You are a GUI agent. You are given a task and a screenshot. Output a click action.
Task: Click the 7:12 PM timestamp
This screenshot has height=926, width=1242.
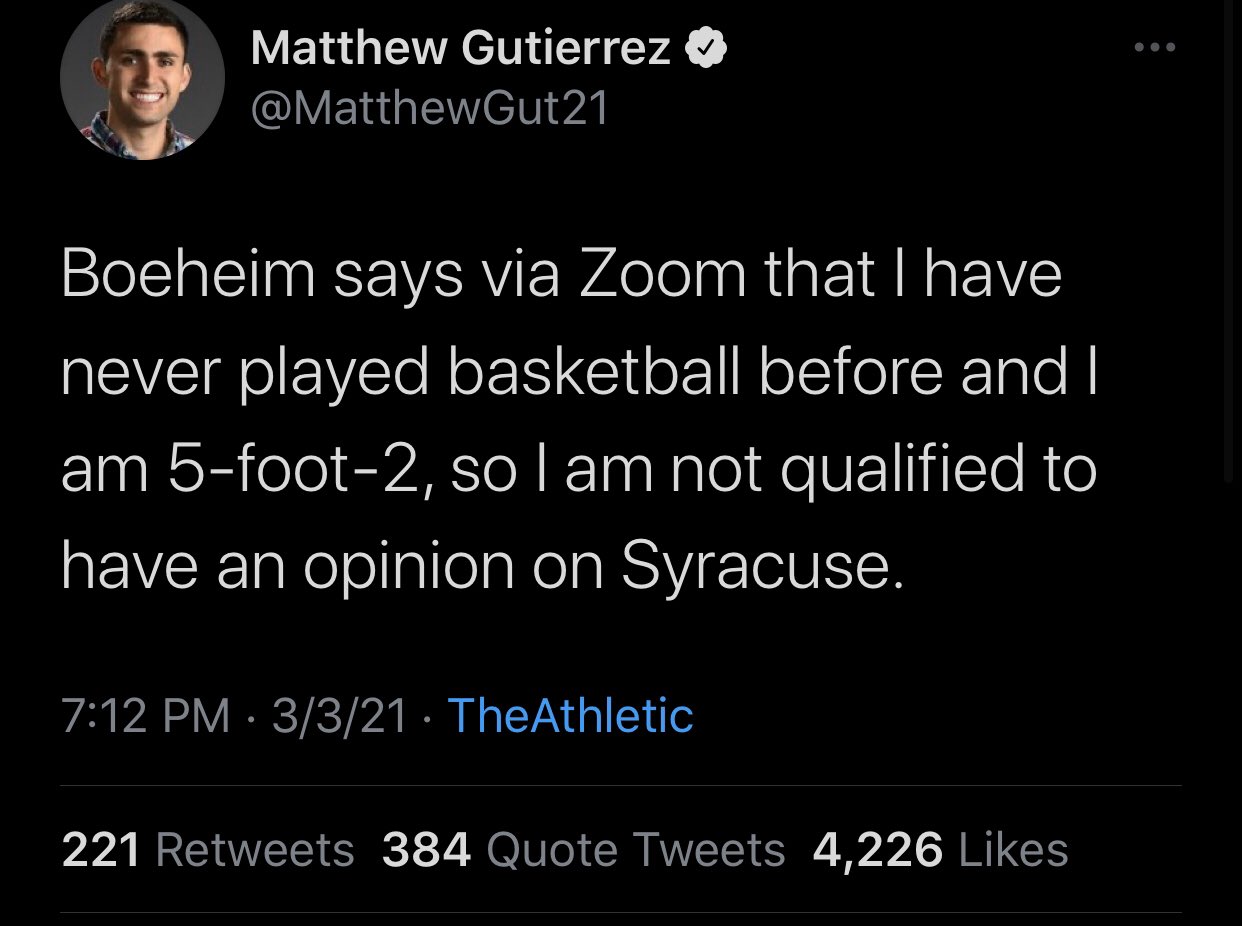(x=146, y=715)
